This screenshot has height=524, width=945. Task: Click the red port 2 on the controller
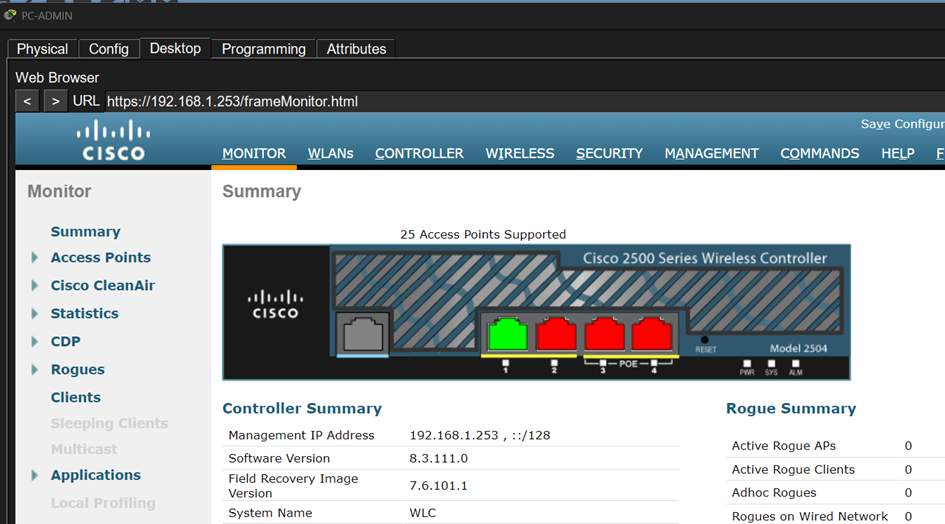point(556,333)
